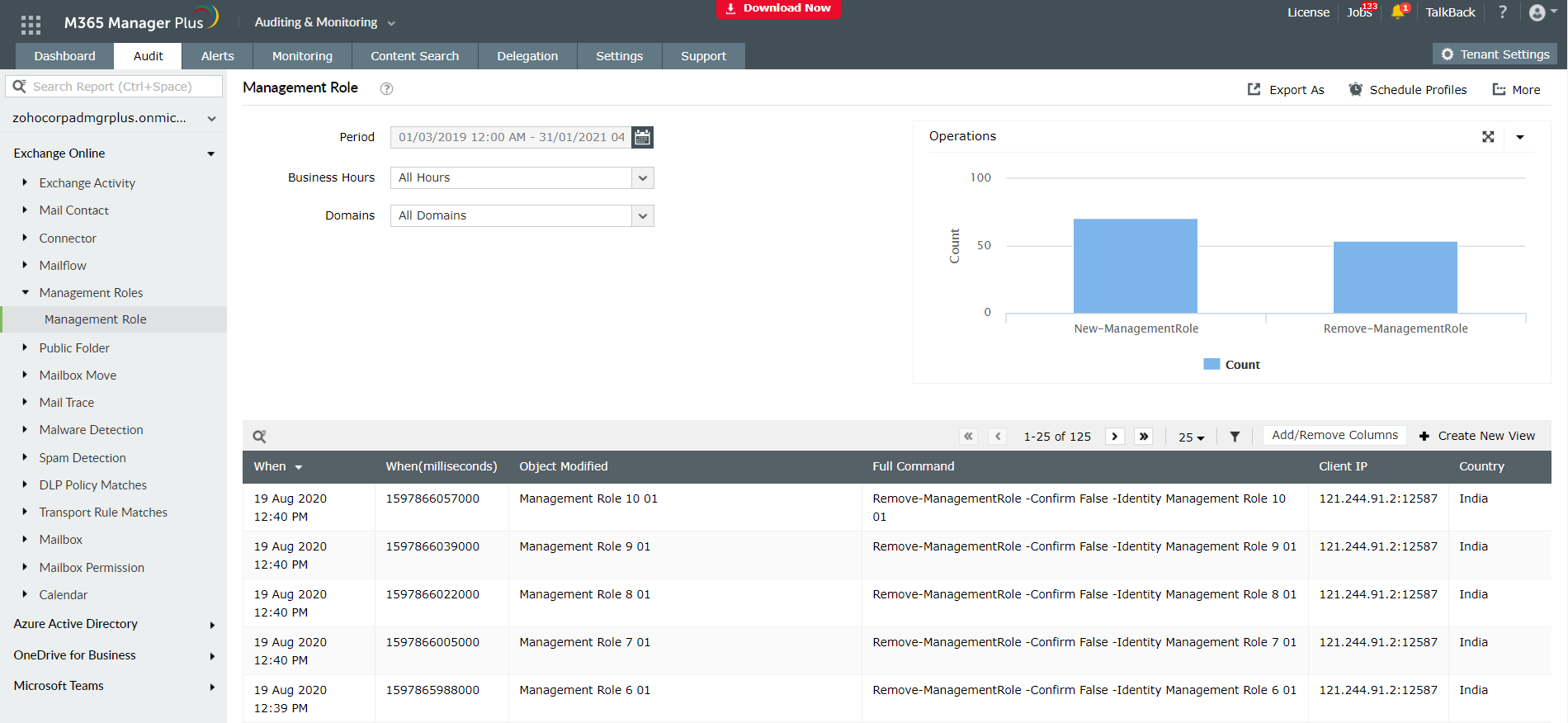Expand the Public Folder tree item

point(25,347)
